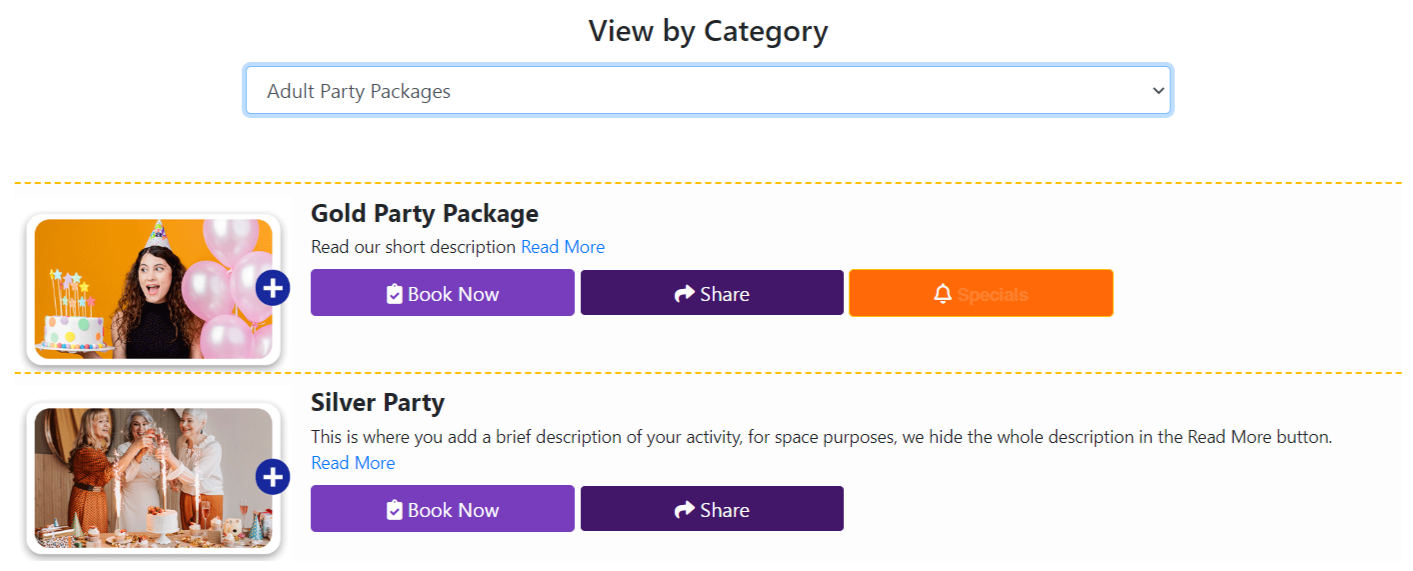Click the bell icon on the Specials button
Screen dimensions: 1413x571
942,294
